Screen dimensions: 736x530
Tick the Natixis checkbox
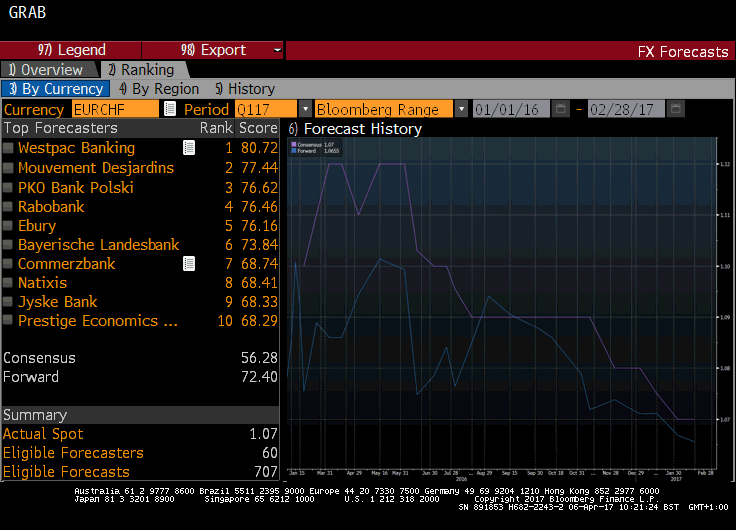[8, 283]
